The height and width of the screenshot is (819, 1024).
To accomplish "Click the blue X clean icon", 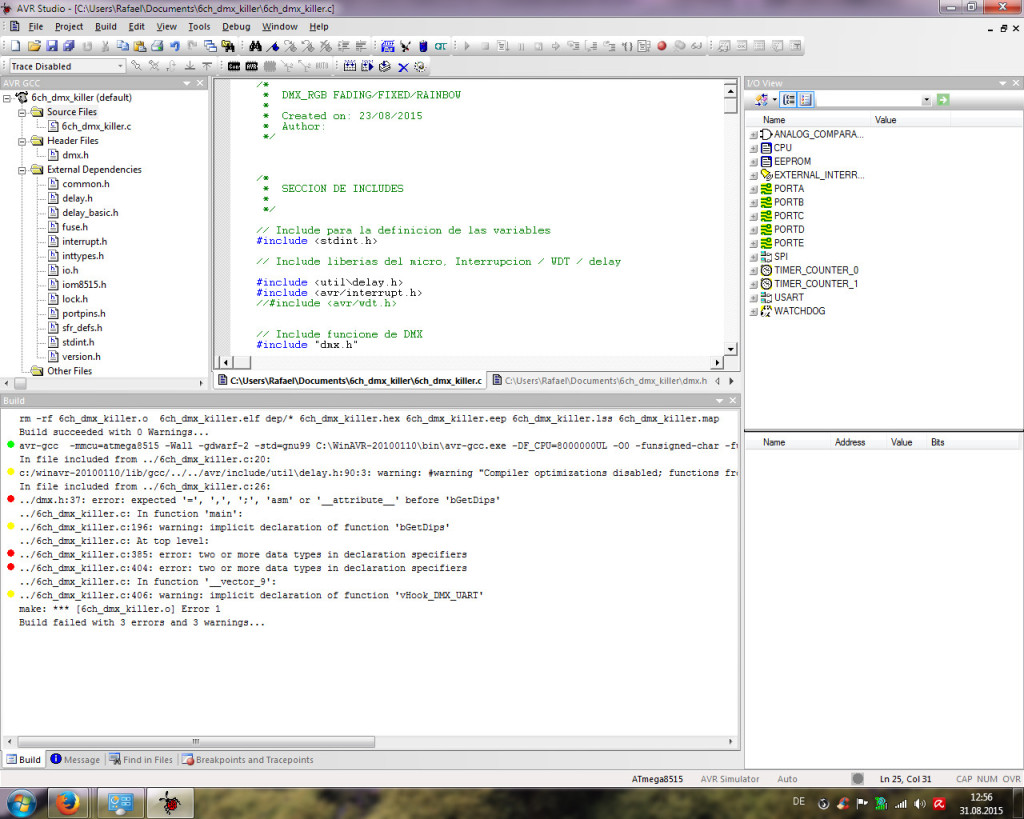I will point(403,67).
